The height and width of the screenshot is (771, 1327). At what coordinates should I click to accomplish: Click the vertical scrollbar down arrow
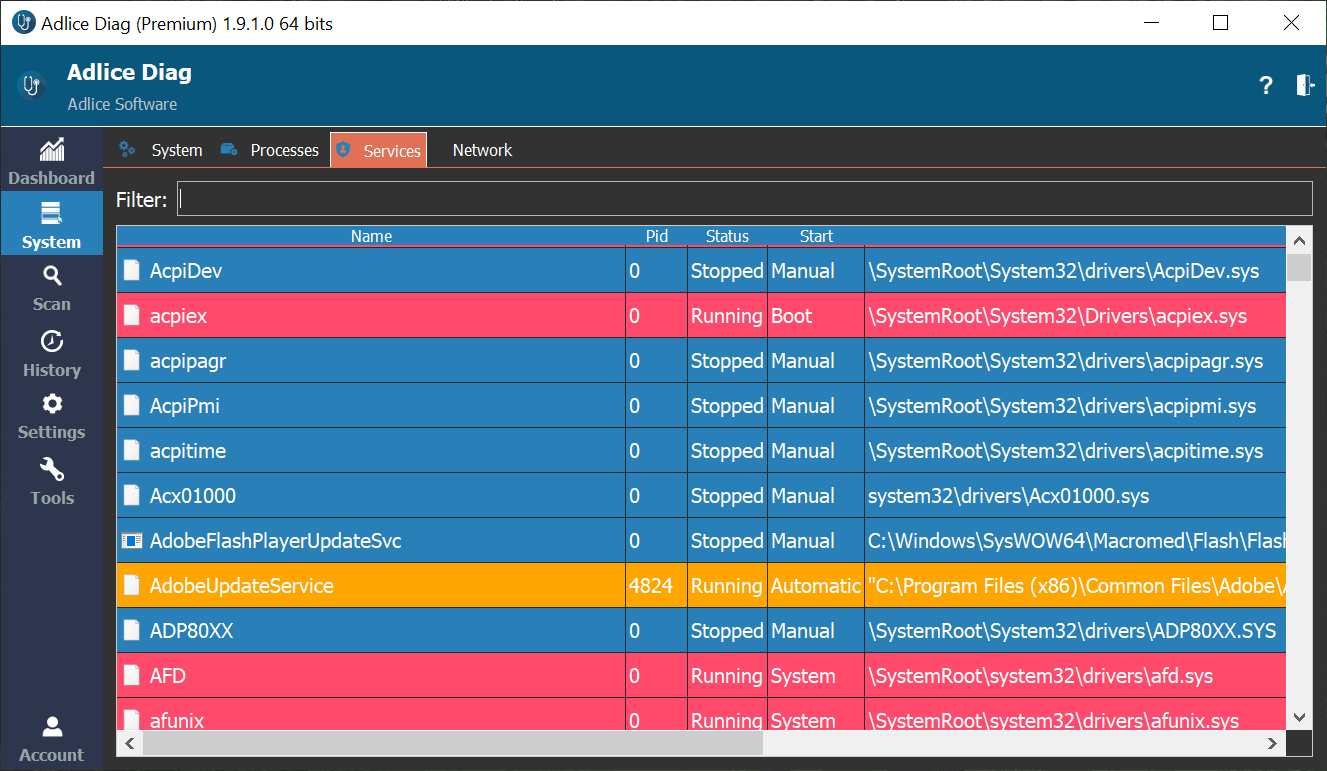coord(1299,717)
